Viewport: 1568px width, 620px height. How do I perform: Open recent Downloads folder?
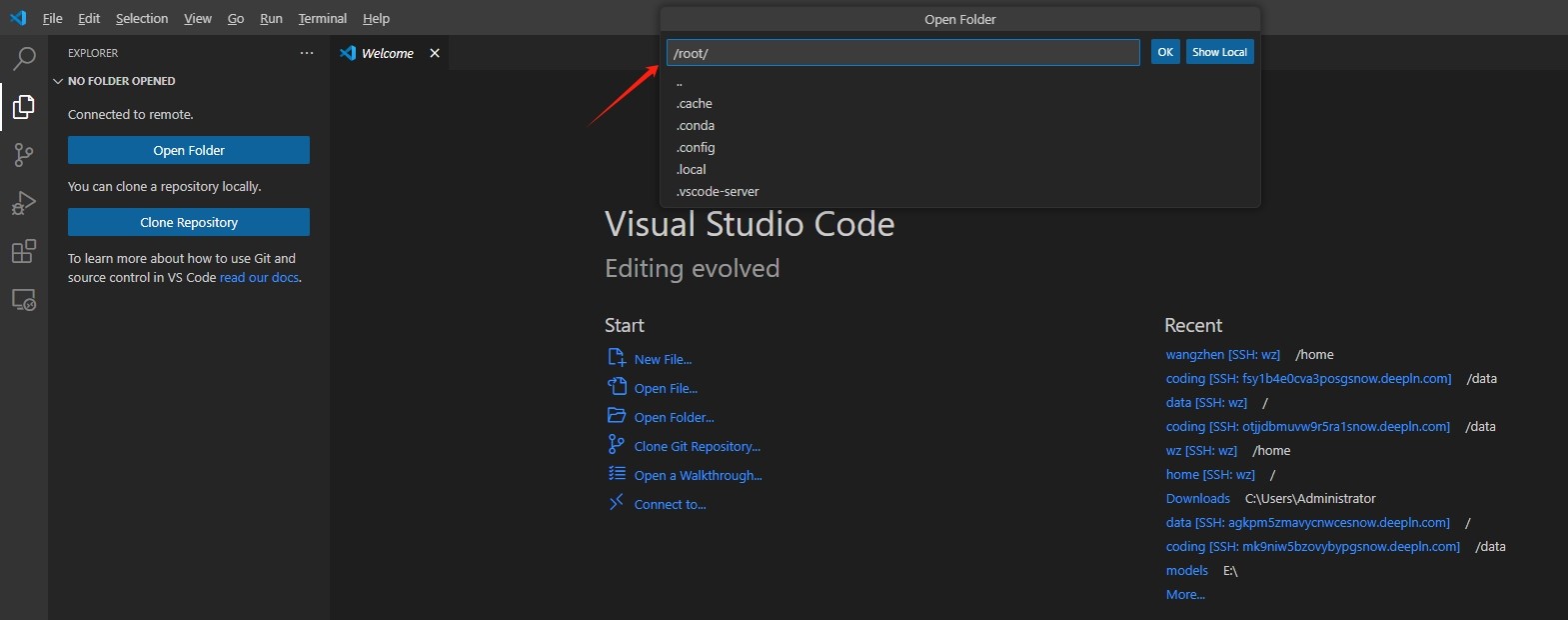point(1197,498)
